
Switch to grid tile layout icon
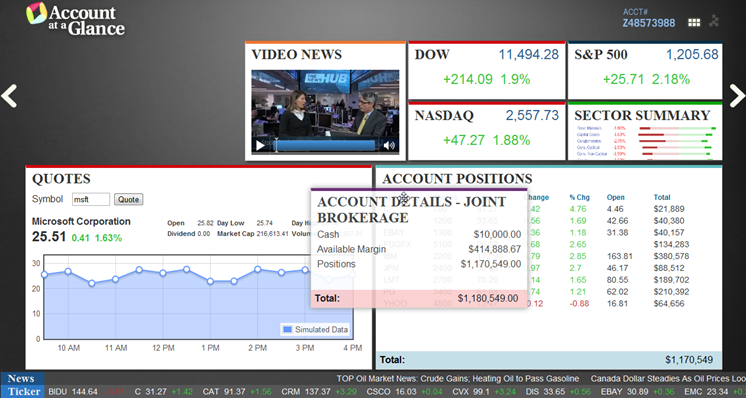694,22
